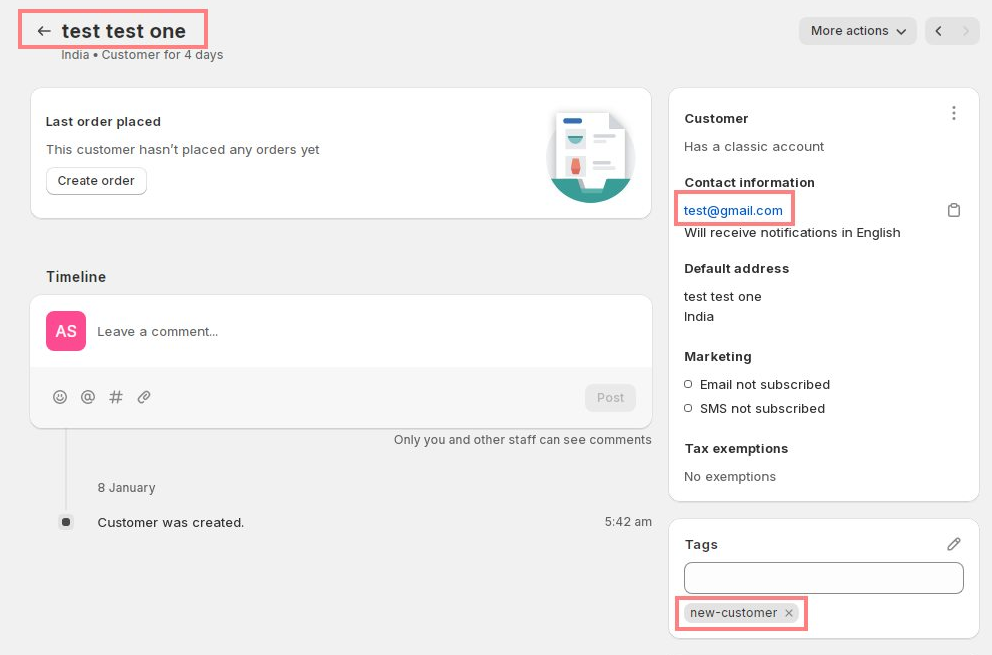
Task: Click the Post comment button
Action: tap(610, 397)
